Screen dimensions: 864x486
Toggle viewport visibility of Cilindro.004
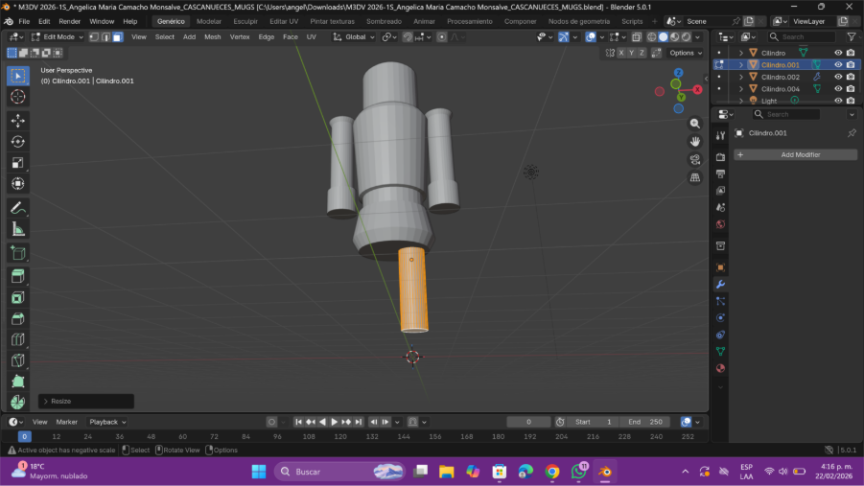[838, 89]
